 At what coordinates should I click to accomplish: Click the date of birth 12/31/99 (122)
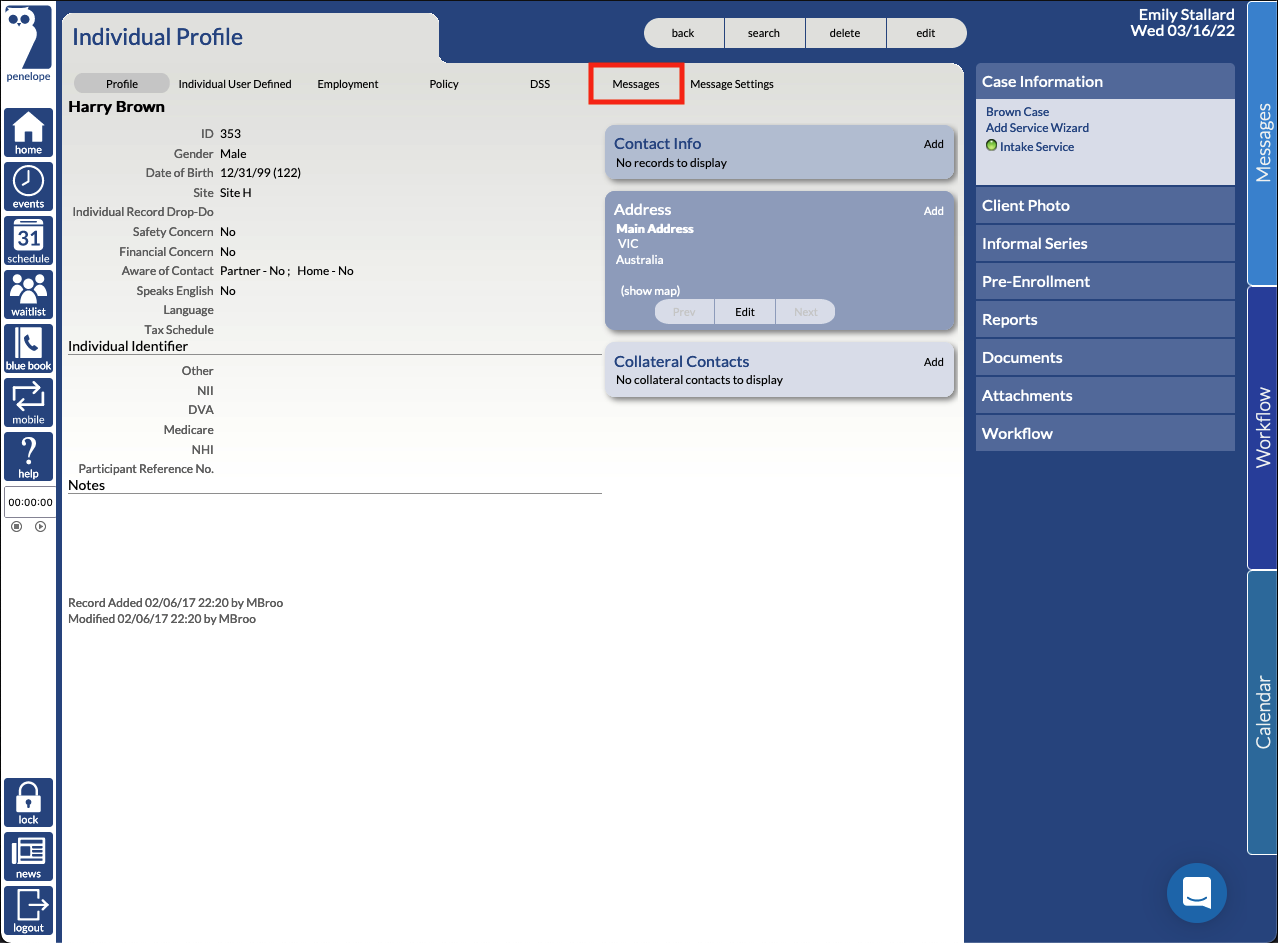point(260,173)
